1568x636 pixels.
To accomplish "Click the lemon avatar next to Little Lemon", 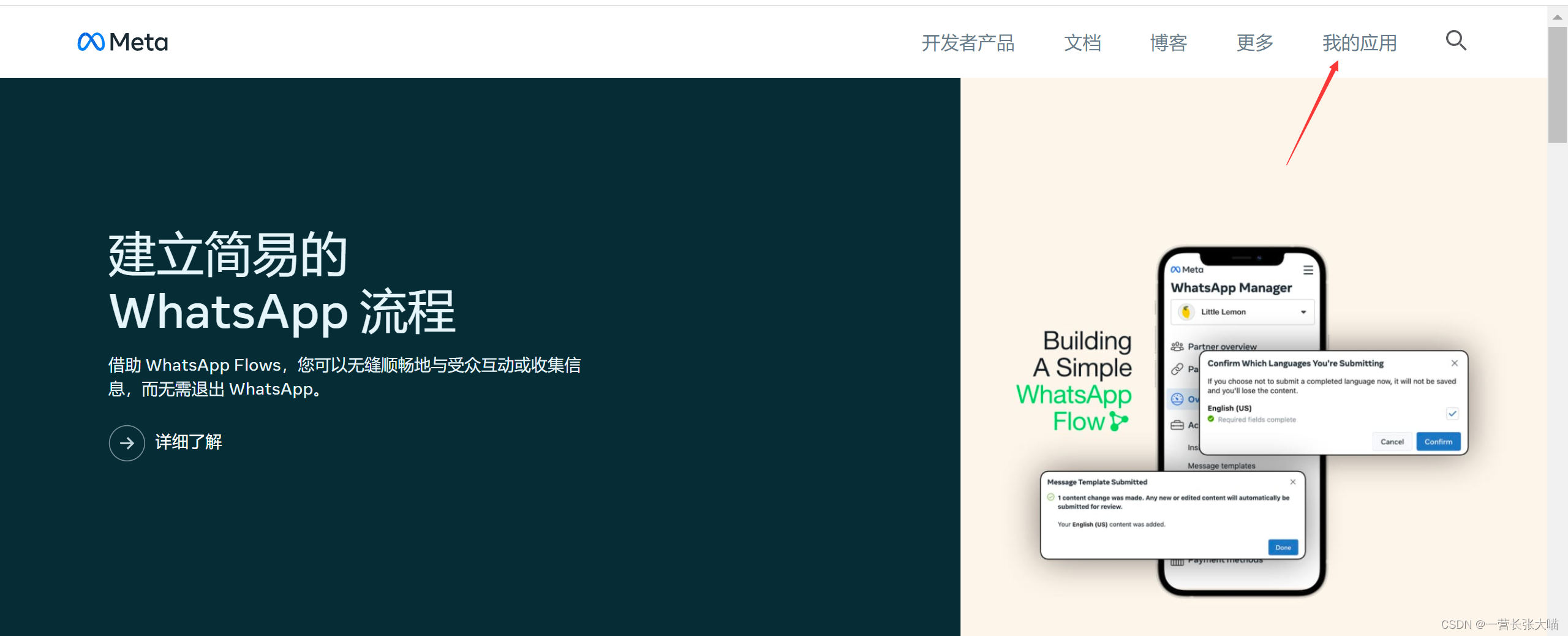I will [x=1187, y=311].
